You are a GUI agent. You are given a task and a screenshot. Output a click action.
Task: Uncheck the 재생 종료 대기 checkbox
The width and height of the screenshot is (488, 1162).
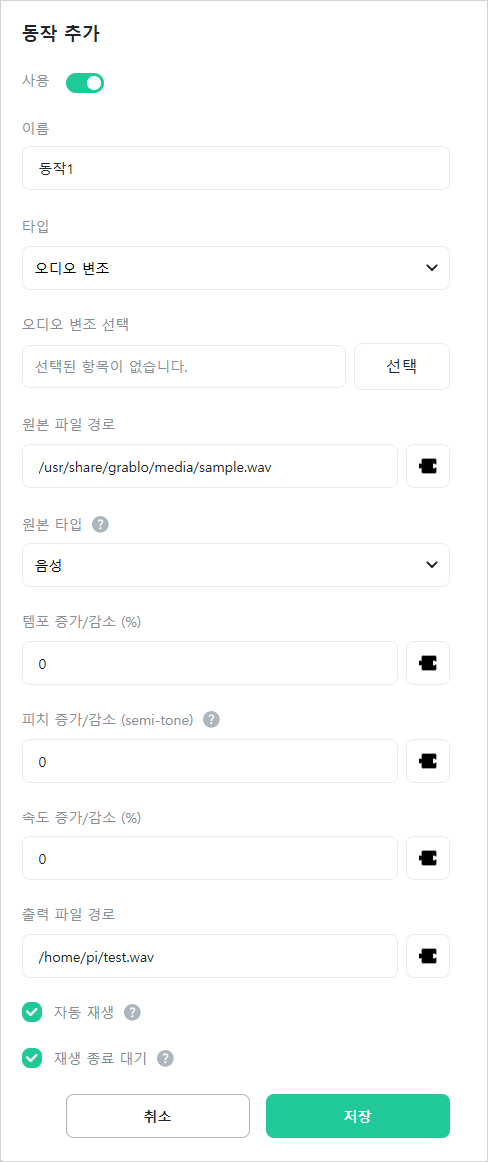(32, 1058)
